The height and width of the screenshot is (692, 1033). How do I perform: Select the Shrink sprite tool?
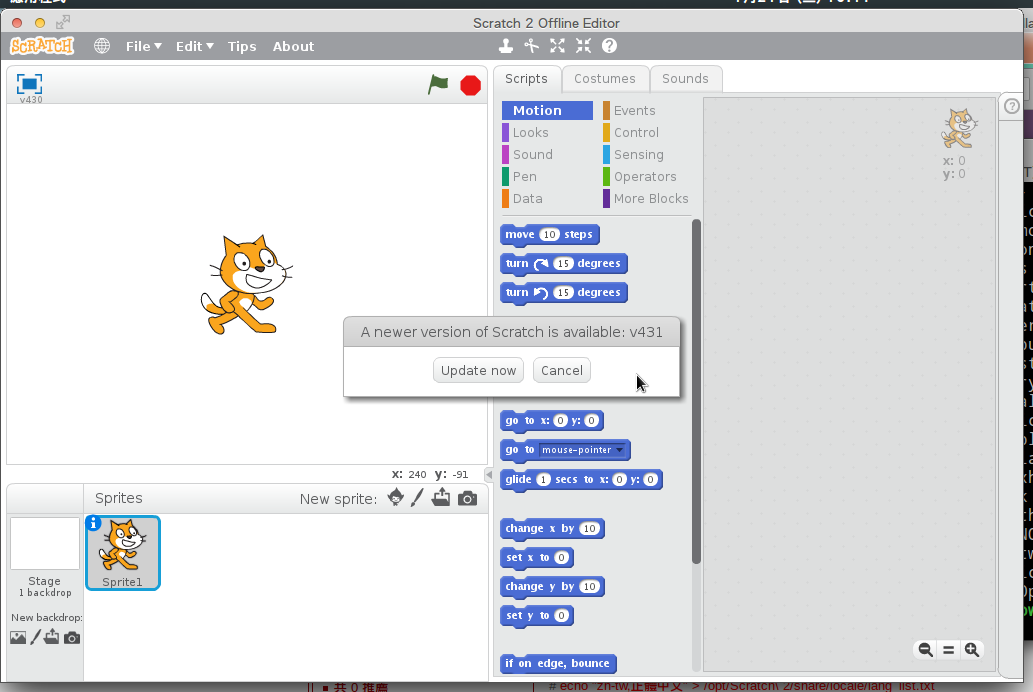[x=583, y=45]
